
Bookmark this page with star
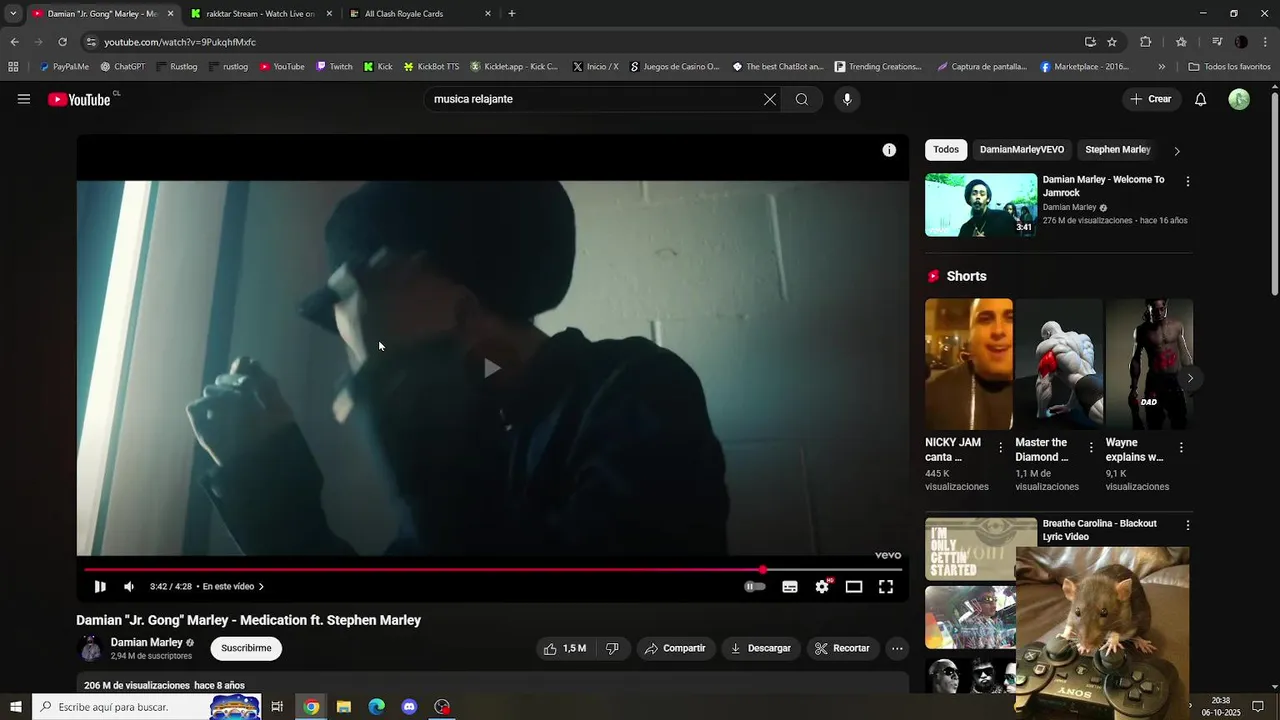click(1112, 42)
